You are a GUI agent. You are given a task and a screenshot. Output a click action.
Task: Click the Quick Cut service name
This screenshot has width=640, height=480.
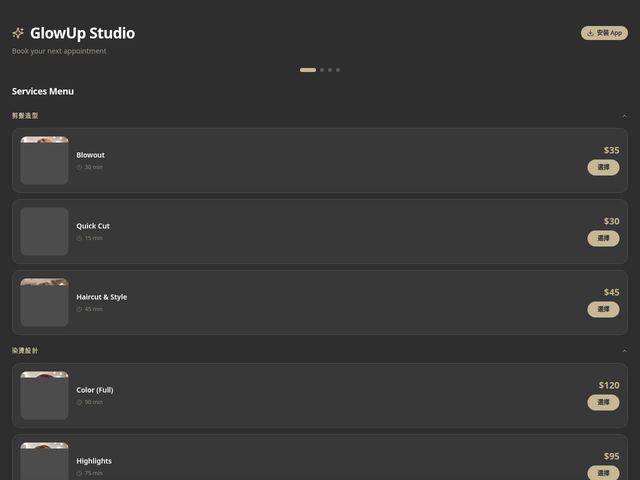pyautogui.click(x=93, y=226)
